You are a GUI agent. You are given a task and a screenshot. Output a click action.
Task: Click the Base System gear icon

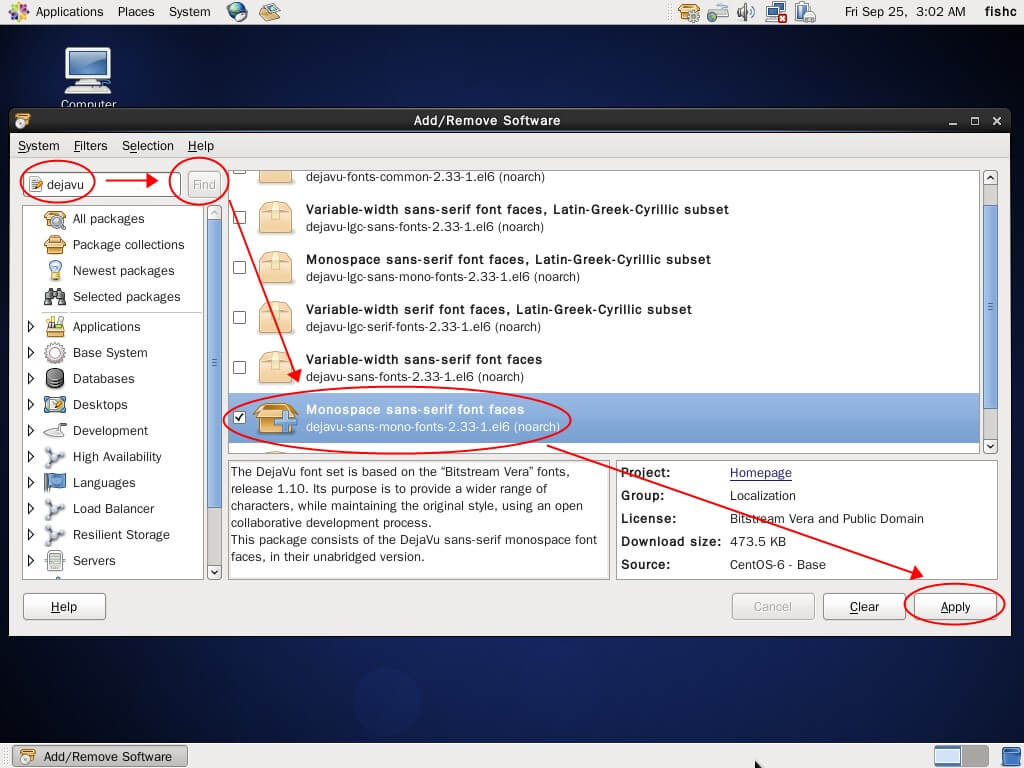point(55,353)
